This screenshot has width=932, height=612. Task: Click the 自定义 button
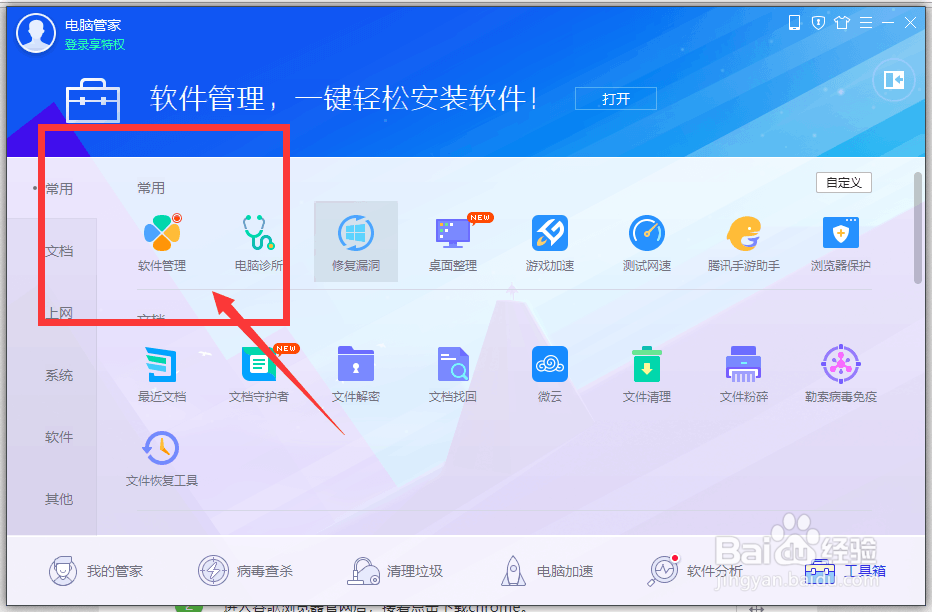coord(843,182)
